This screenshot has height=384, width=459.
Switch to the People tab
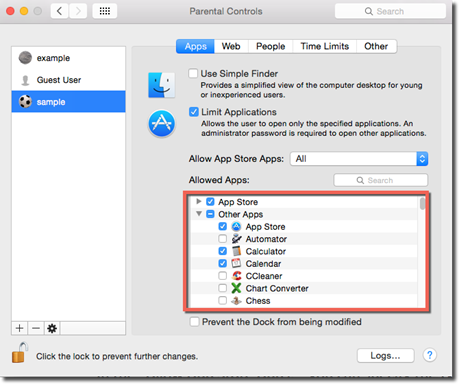(x=271, y=46)
